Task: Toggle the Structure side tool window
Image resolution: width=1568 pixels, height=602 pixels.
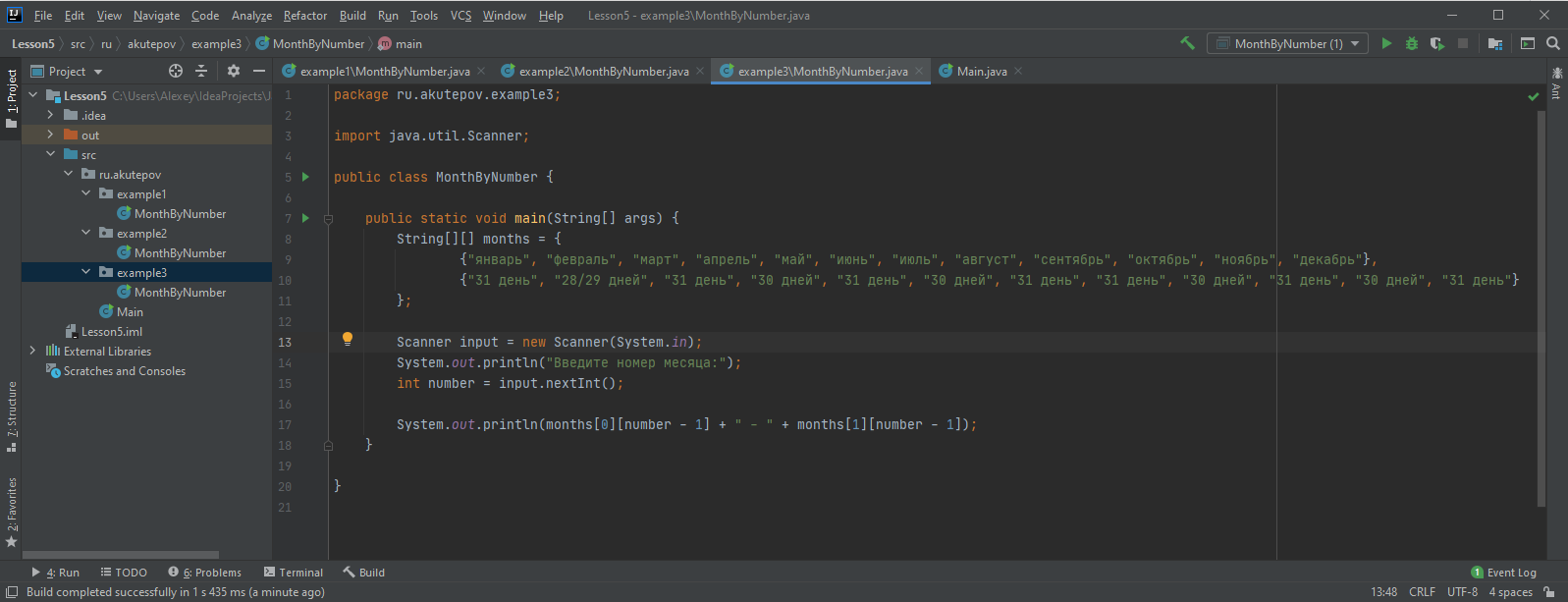Action: (12, 416)
